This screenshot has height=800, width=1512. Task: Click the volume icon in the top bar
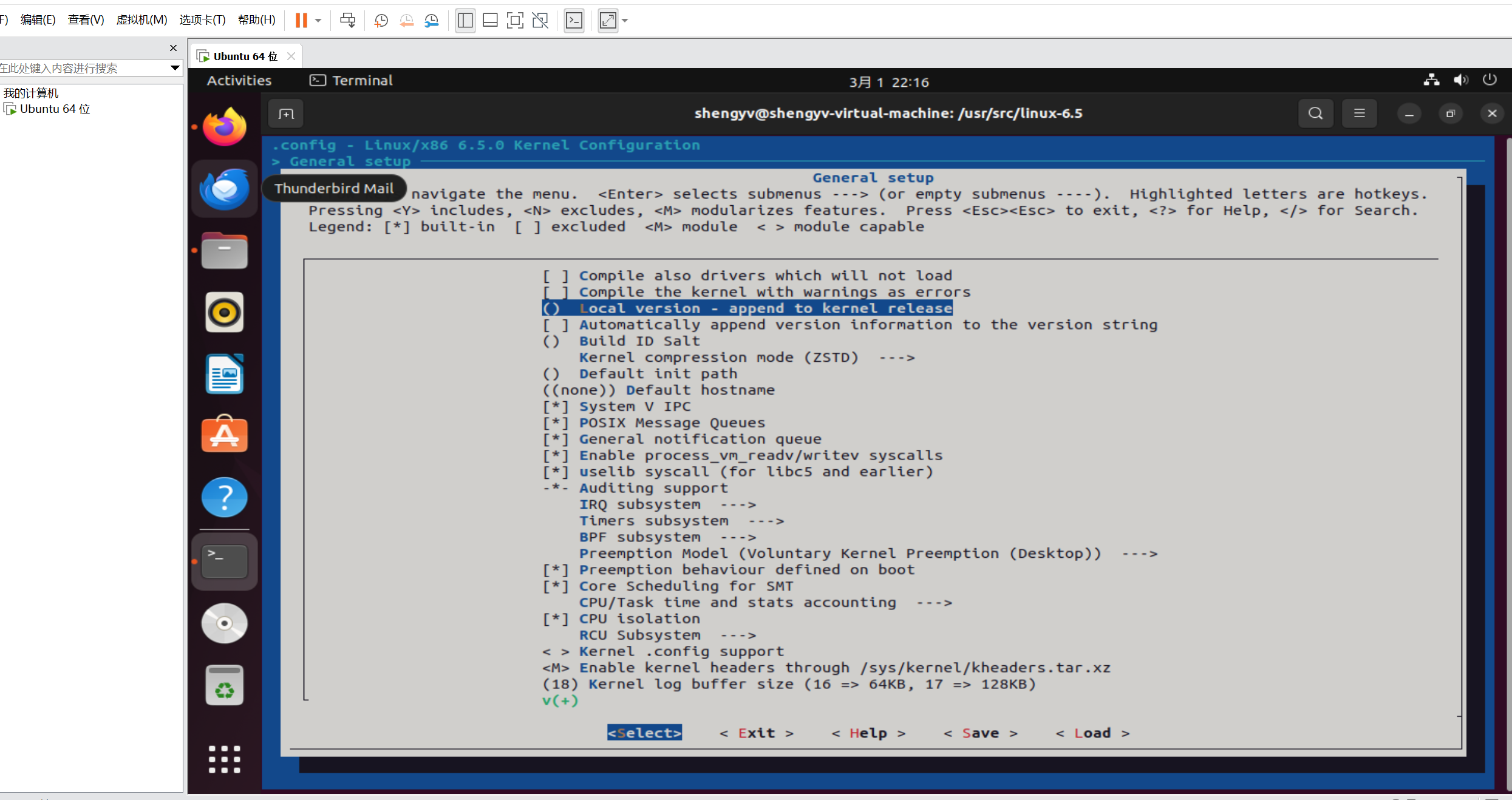pyautogui.click(x=1461, y=80)
